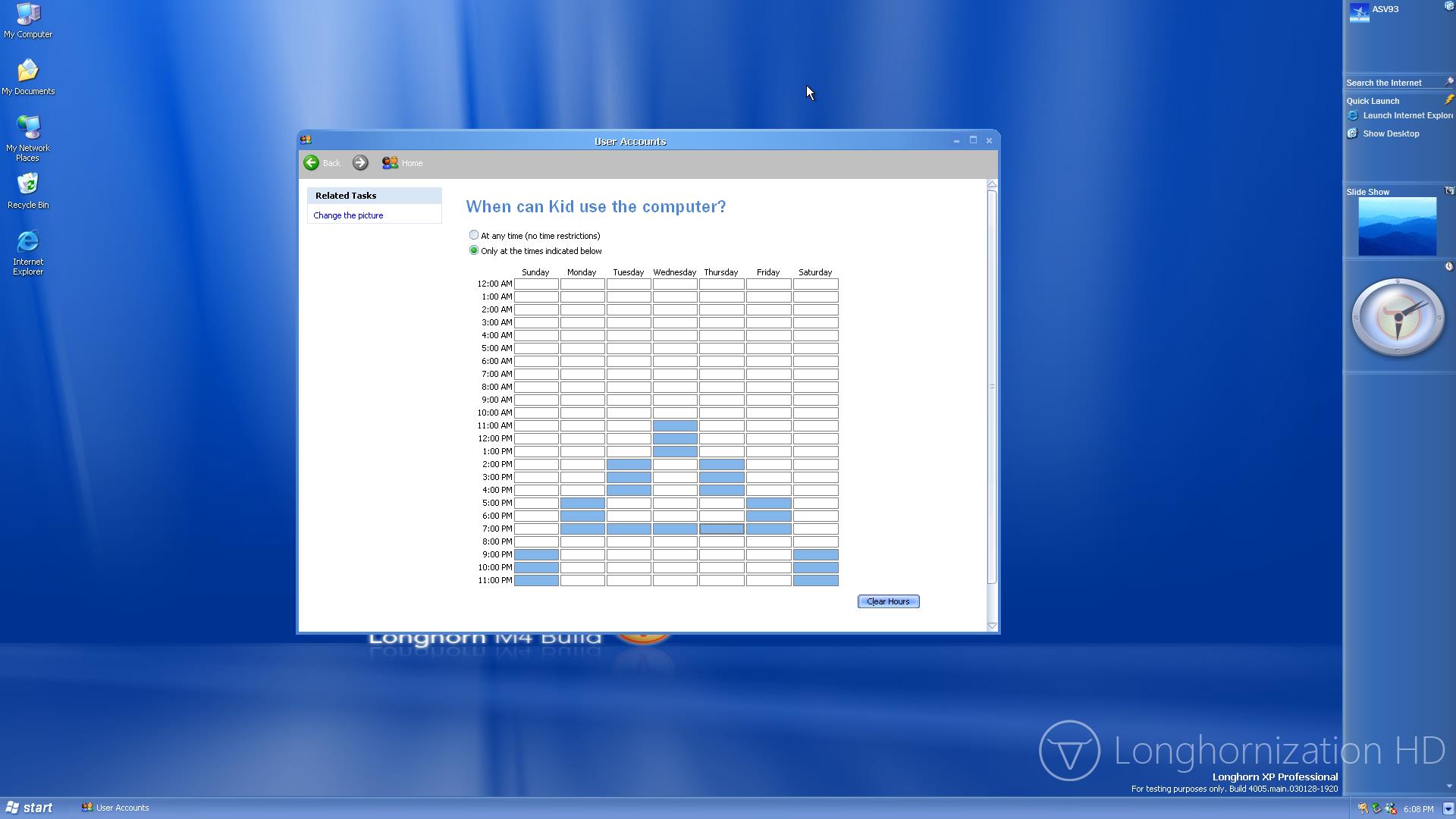Screen dimensions: 1456x819
Task: Click Show Desktop in sidebar
Action: coord(1390,133)
